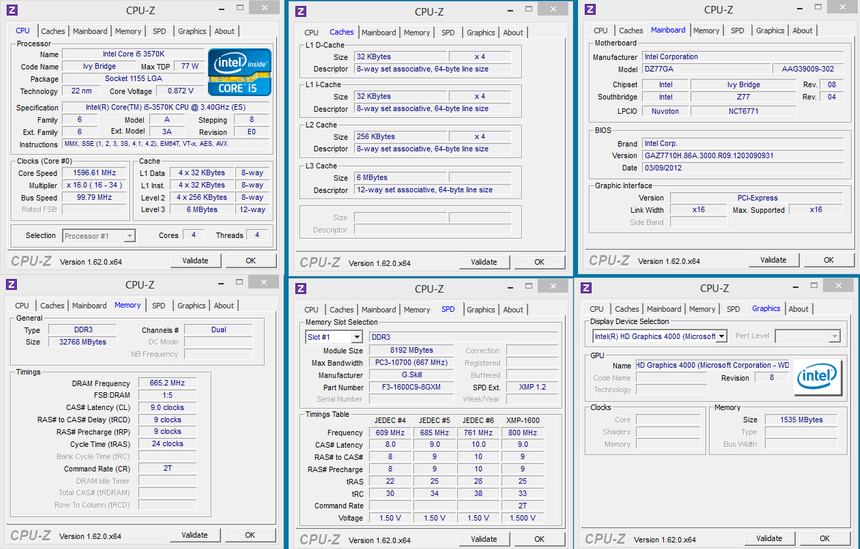Click OK in the SPD timings window
Viewport: 860px width, 549px height.
click(x=539, y=539)
